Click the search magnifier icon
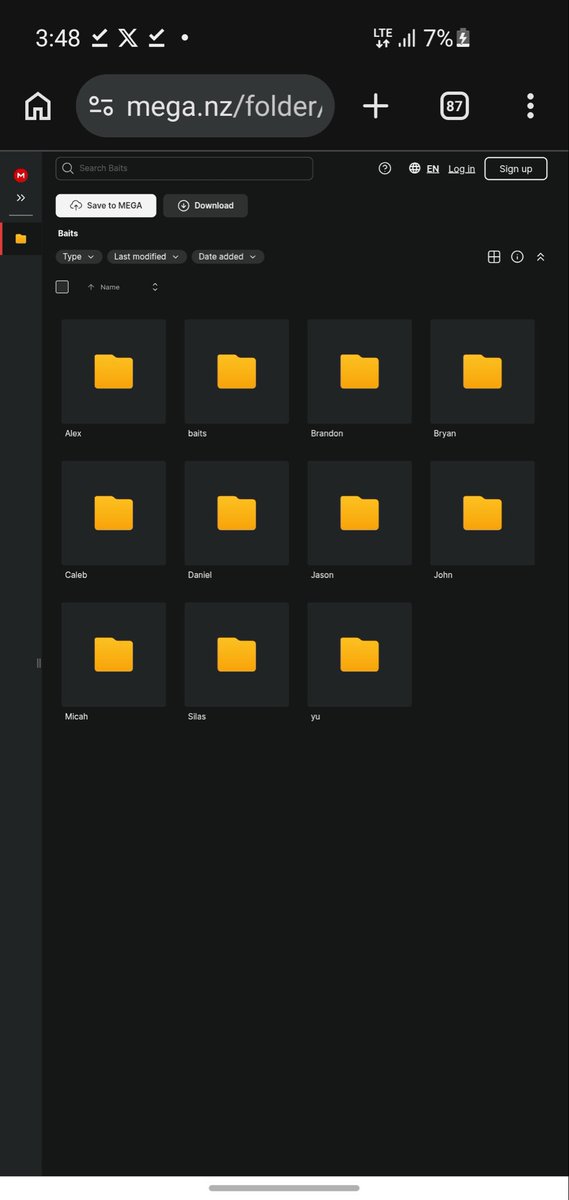 click(68, 168)
